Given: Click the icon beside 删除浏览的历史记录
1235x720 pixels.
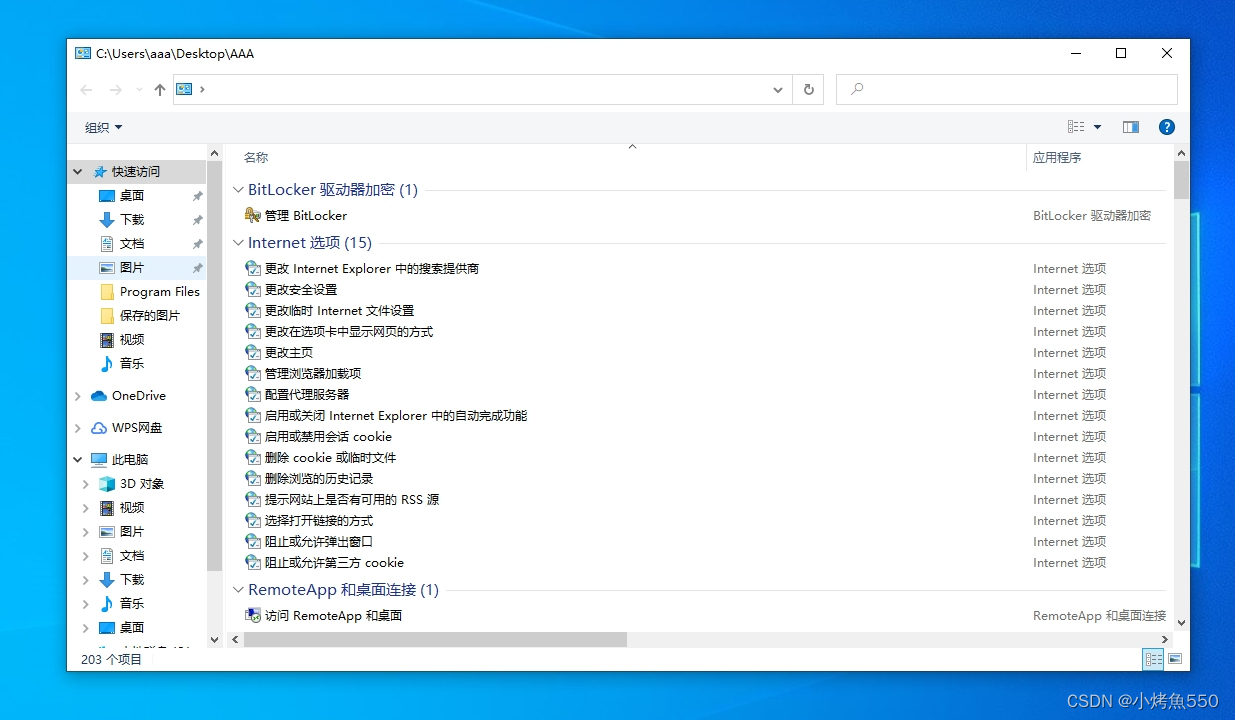Looking at the screenshot, I should pos(253,478).
